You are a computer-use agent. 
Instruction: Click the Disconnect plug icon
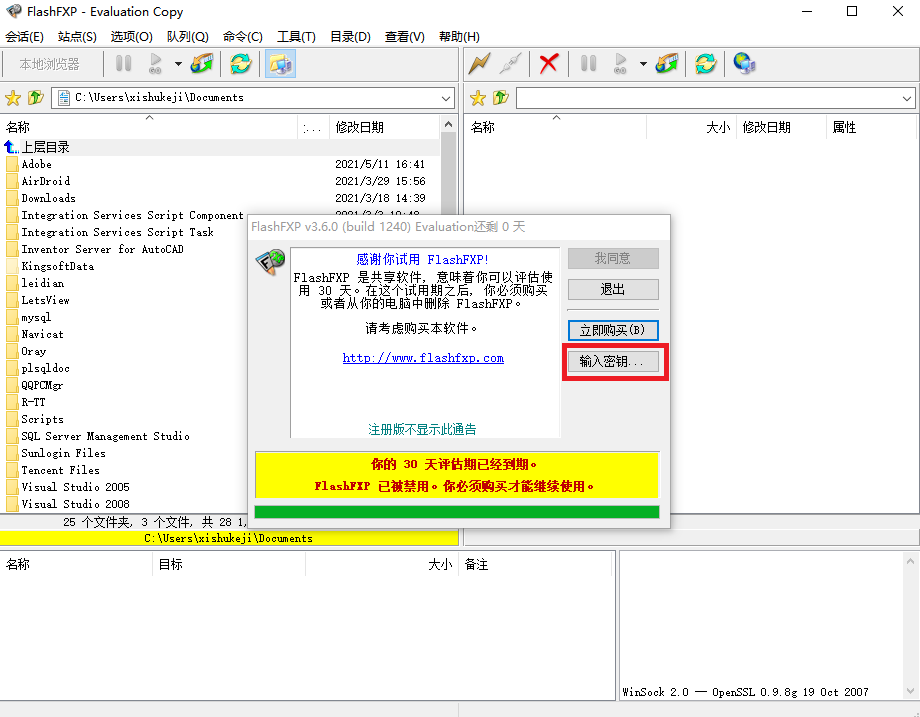510,63
